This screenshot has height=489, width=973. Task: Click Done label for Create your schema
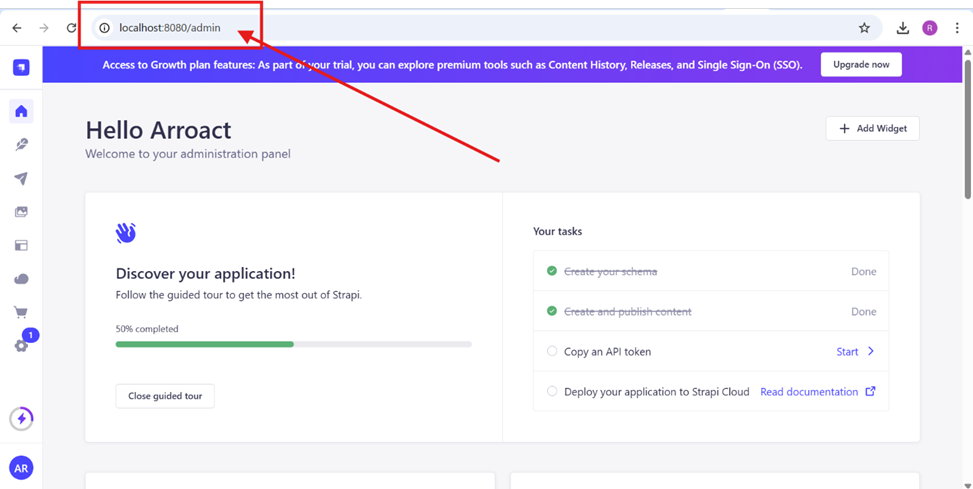point(864,271)
